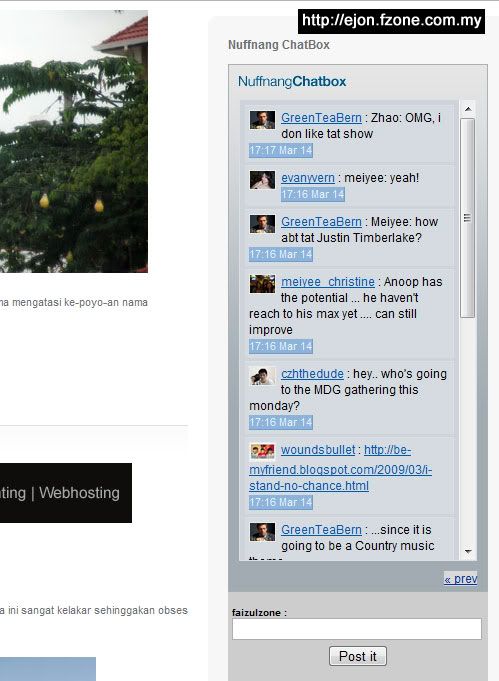The image size is (499, 681).
Task: Click GreenTeaBern avatar on 'don like tat show' message
Action: point(262,120)
